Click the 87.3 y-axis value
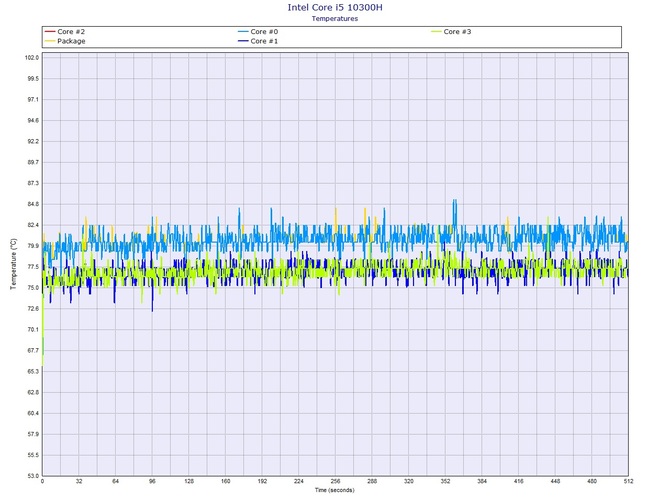The image size is (670, 502). pyautogui.click(x=33, y=183)
